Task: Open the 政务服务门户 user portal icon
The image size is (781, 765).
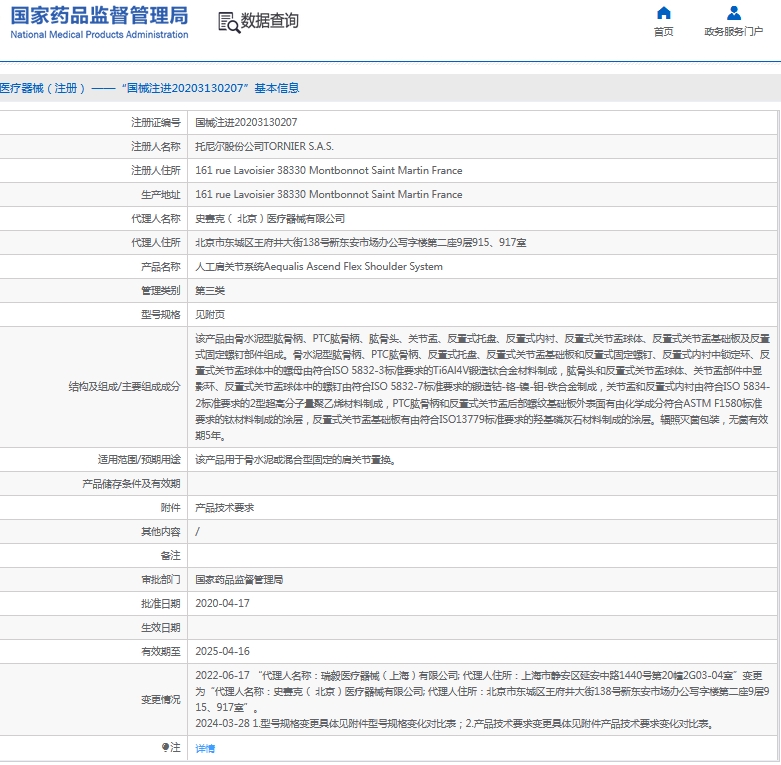Action: 734,13
